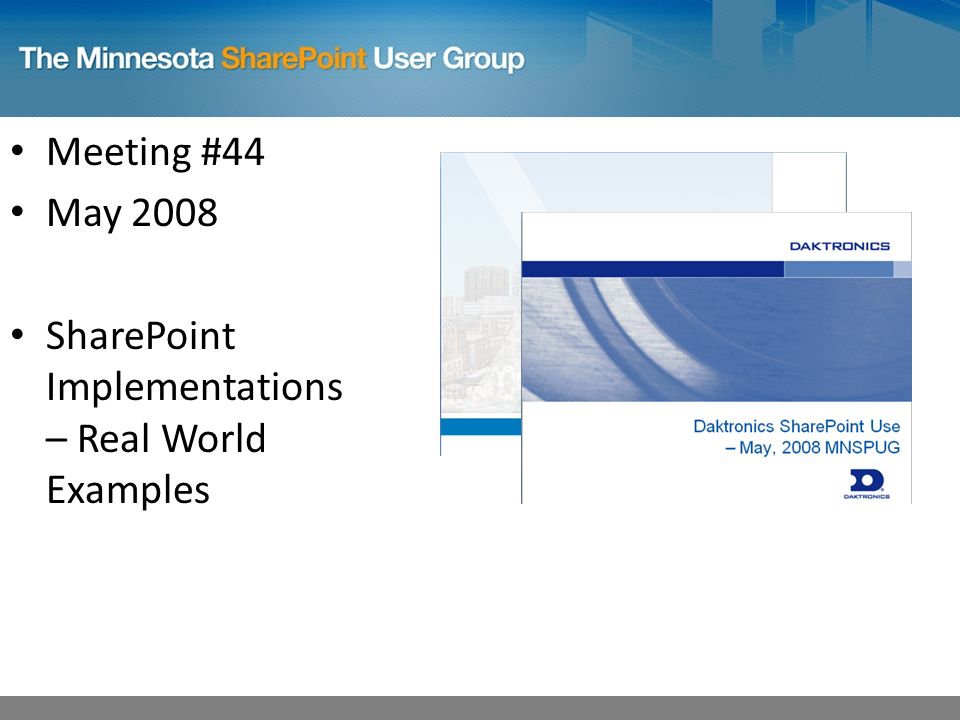Click the 'SharePoint Implementations' bullet text

195,361
